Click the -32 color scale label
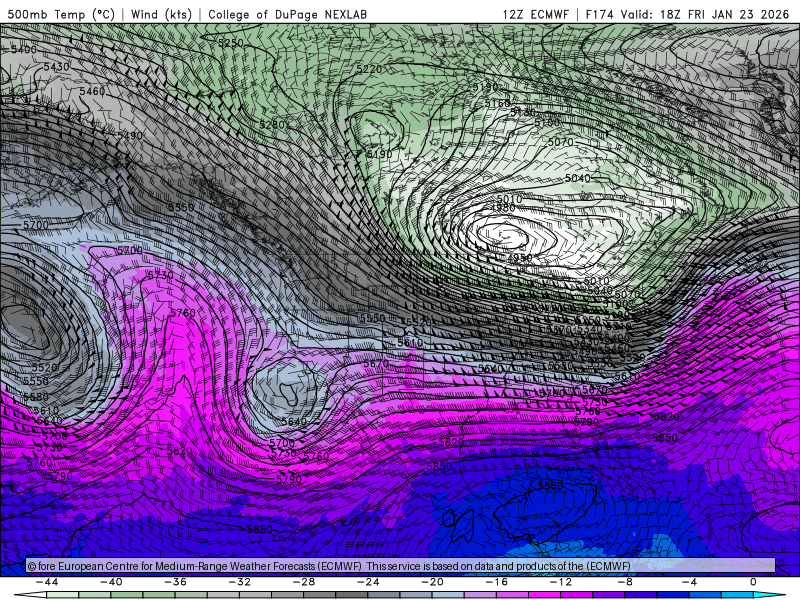800x600 pixels. coord(240,582)
